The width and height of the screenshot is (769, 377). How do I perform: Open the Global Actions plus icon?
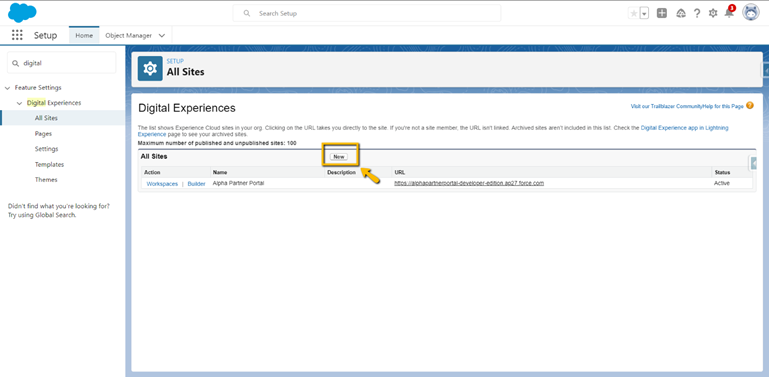point(662,14)
